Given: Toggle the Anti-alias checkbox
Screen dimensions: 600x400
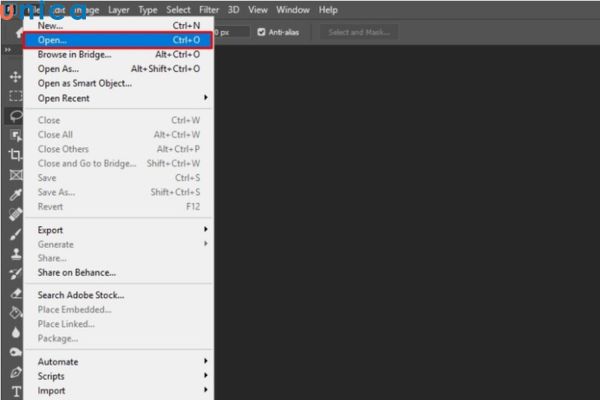Looking at the screenshot, I should click(x=261, y=32).
